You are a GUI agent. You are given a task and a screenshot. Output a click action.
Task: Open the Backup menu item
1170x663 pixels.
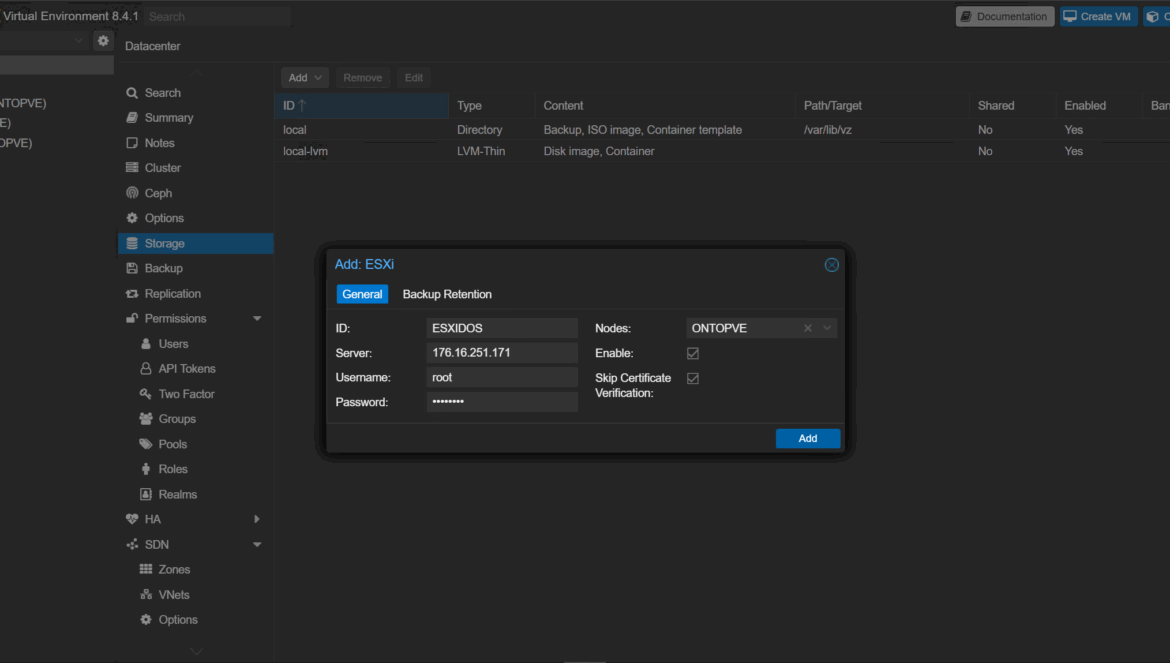[x=195, y=268]
